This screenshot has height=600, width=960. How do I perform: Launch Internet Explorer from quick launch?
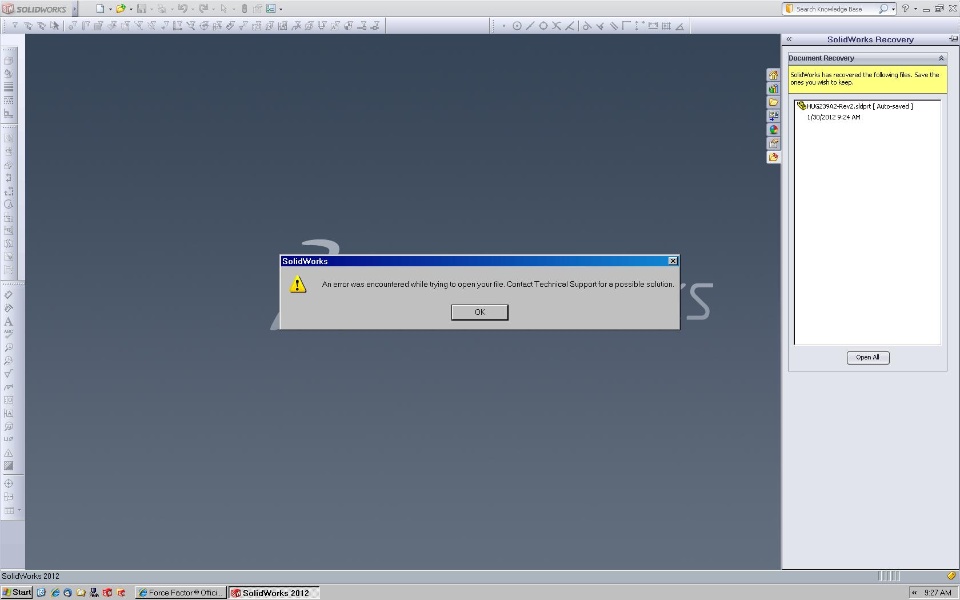tap(54, 593)
